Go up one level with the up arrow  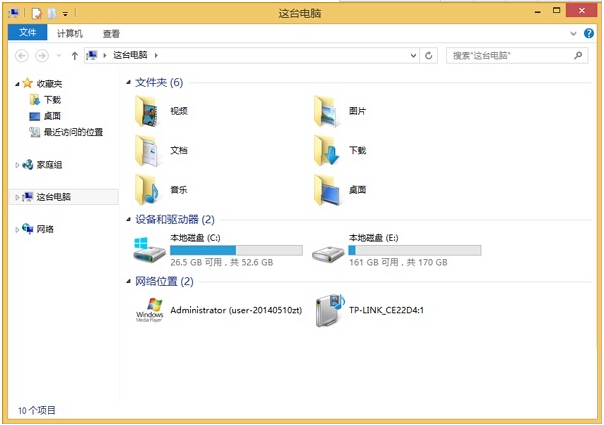(x=75, y=56)
